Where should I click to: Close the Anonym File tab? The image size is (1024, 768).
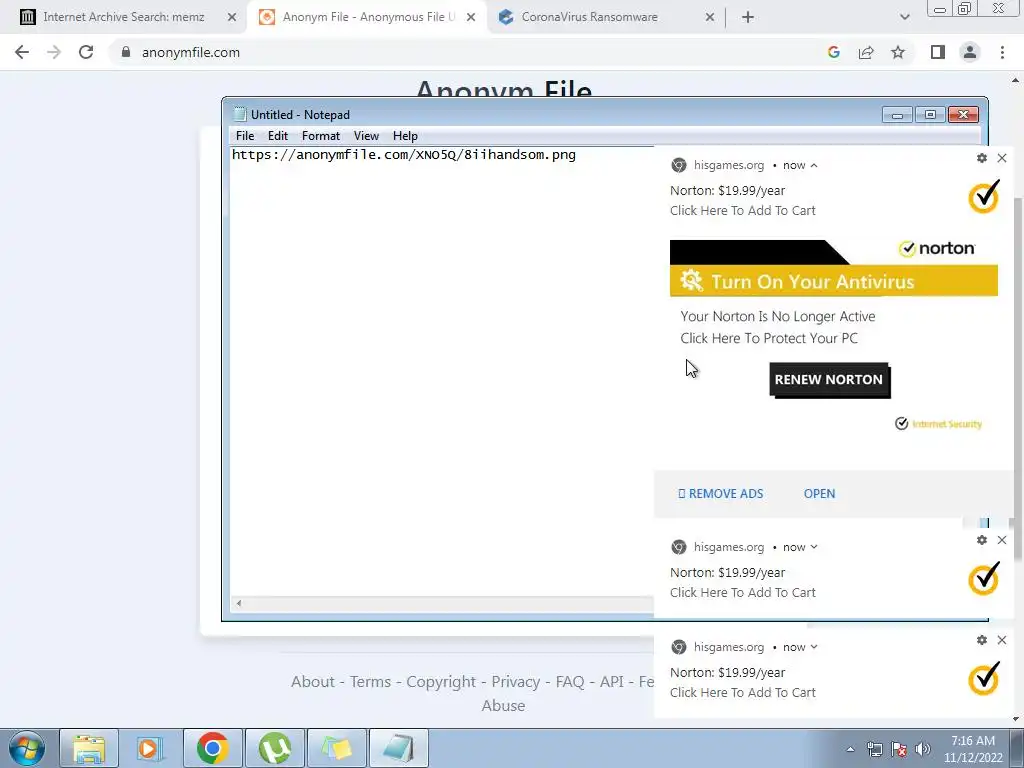[x=471, y=17]
